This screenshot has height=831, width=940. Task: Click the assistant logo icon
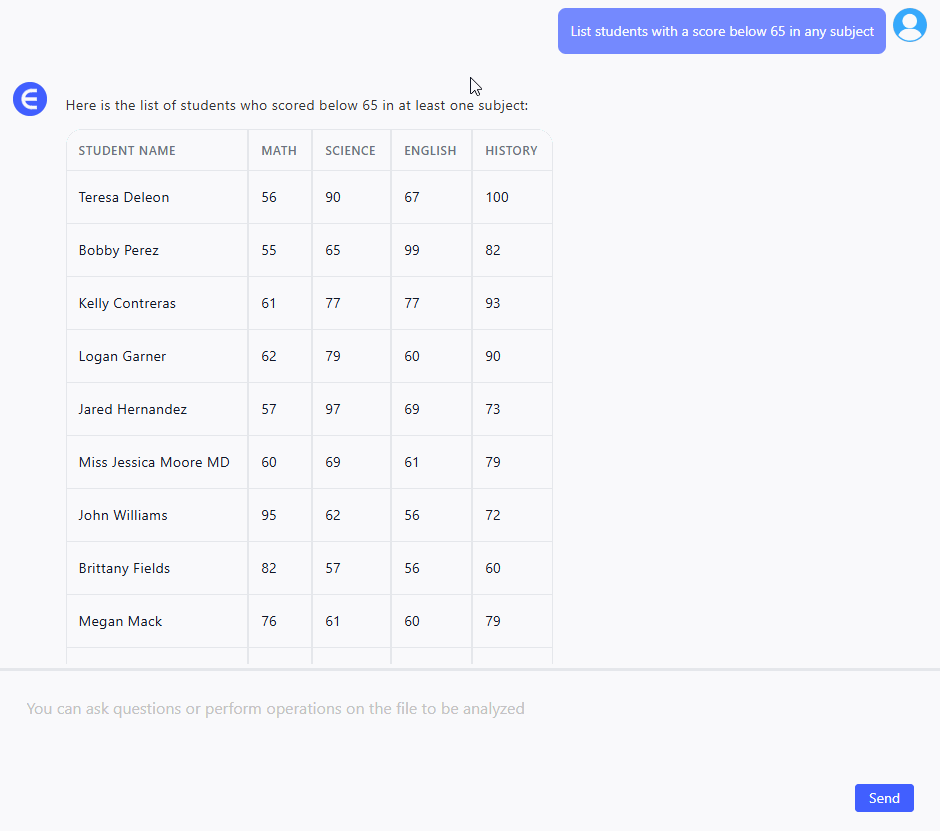click(30, 99)
